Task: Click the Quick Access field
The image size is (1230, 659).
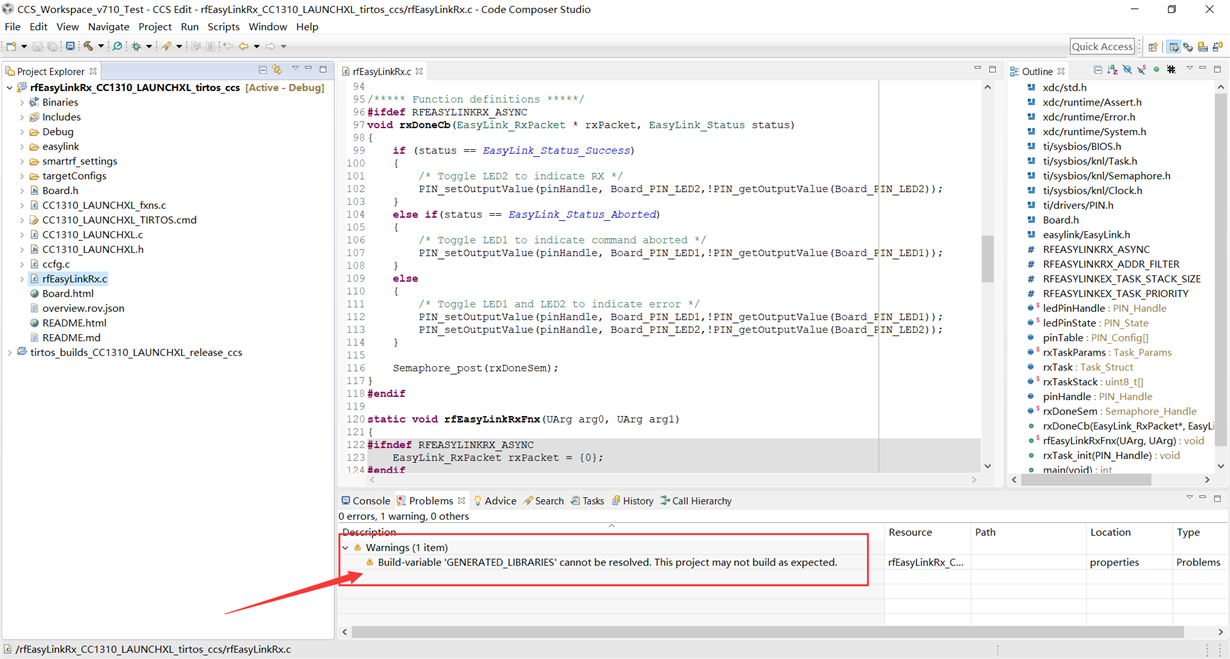Action: (1102, 47)
